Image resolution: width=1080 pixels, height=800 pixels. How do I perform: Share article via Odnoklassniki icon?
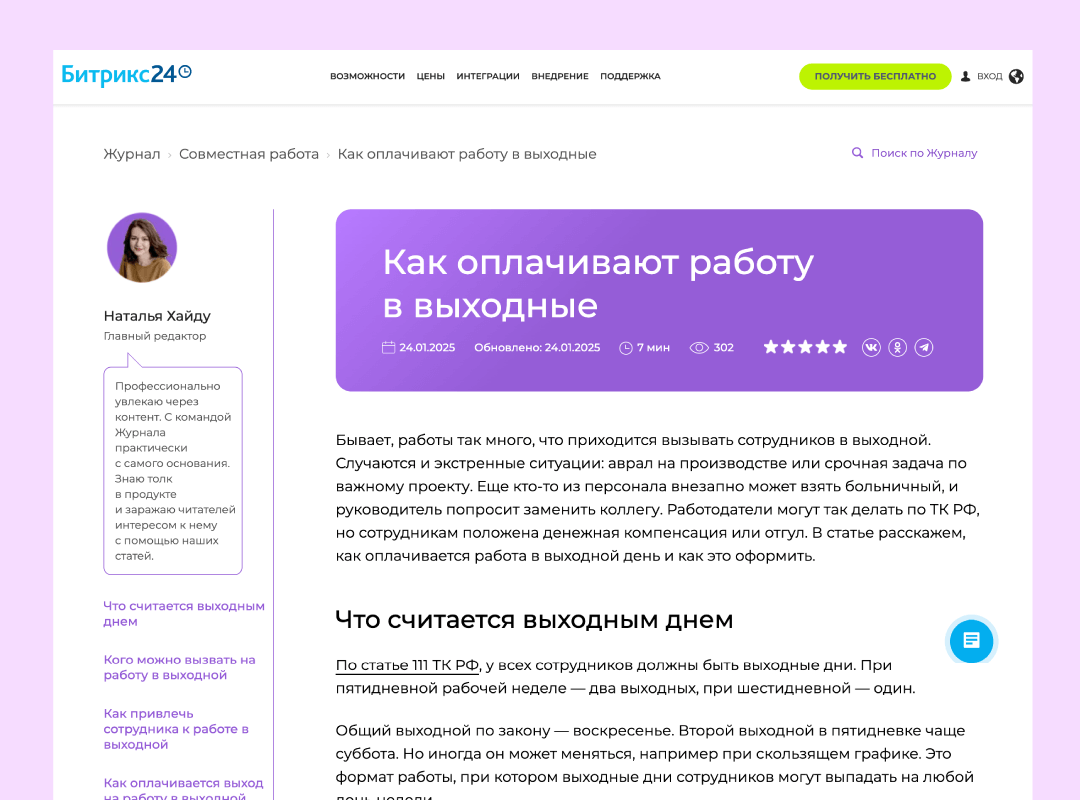(x=897, y=347)
